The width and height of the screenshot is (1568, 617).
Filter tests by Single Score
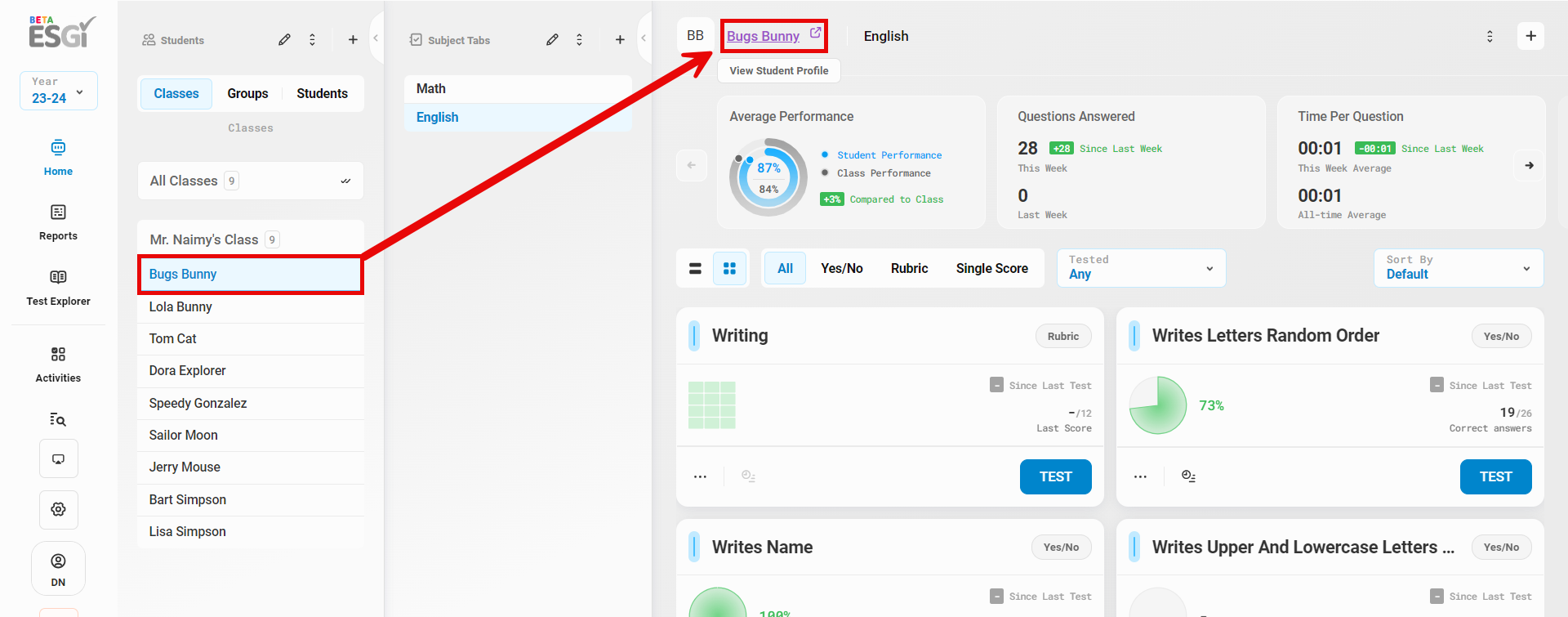(x=991, y=268)
